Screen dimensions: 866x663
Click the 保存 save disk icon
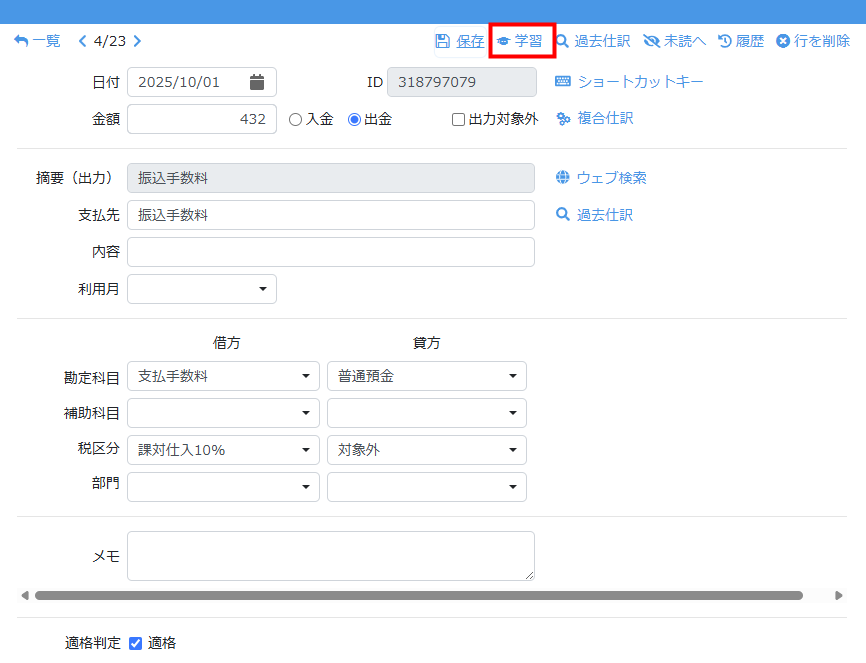click(442, 41)
